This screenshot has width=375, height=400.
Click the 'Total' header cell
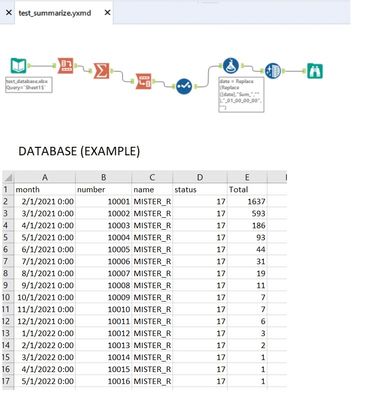(247, 189)
